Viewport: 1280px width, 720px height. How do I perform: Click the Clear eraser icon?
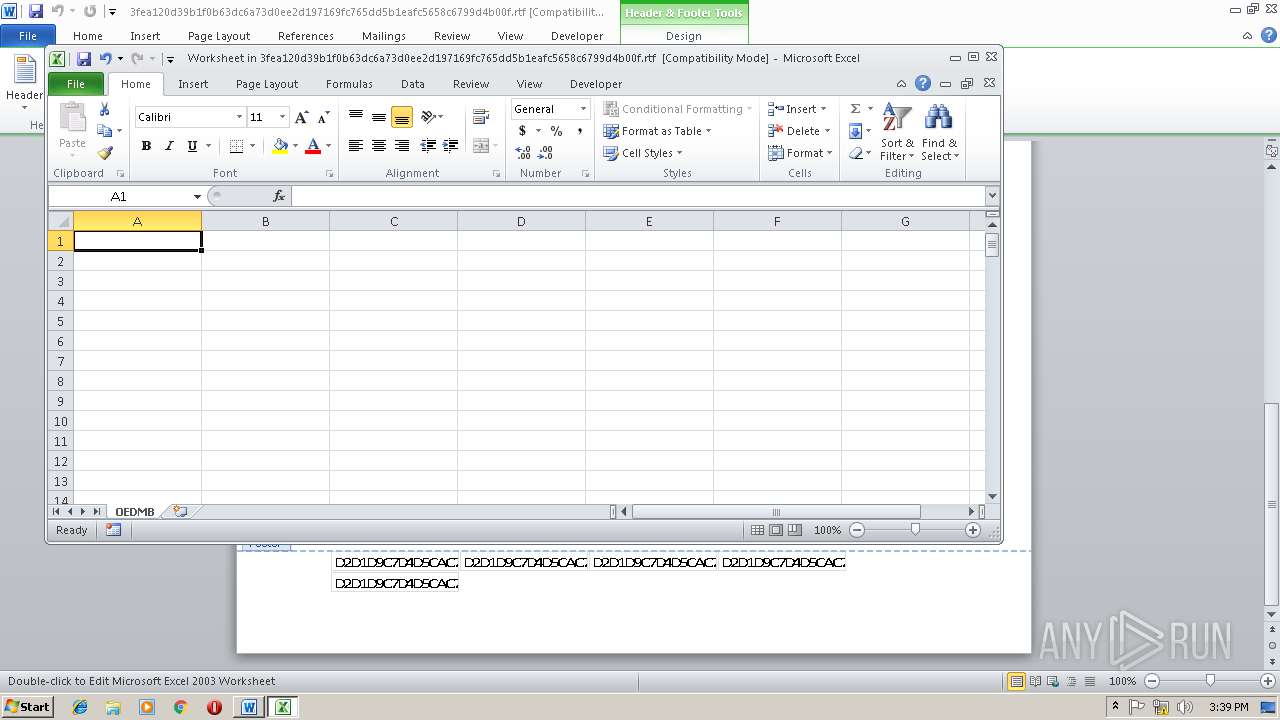(855, 153)
